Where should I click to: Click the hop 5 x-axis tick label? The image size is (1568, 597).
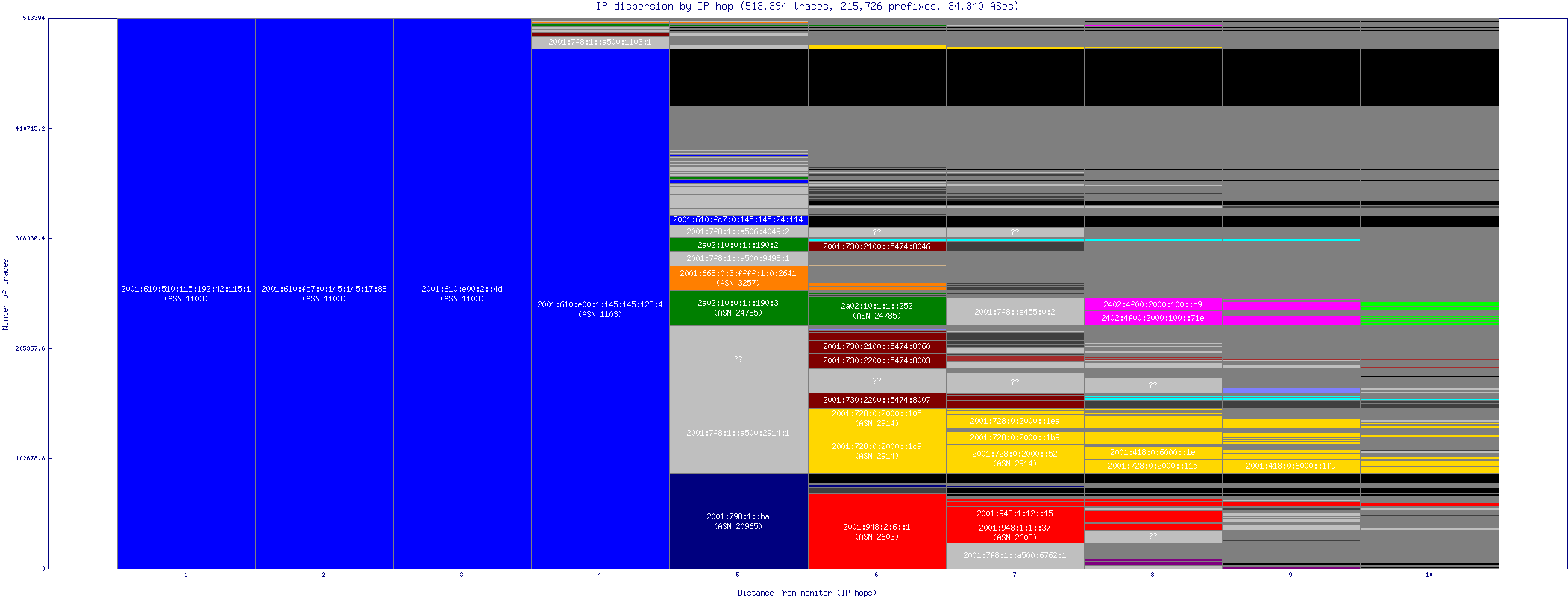738,575
